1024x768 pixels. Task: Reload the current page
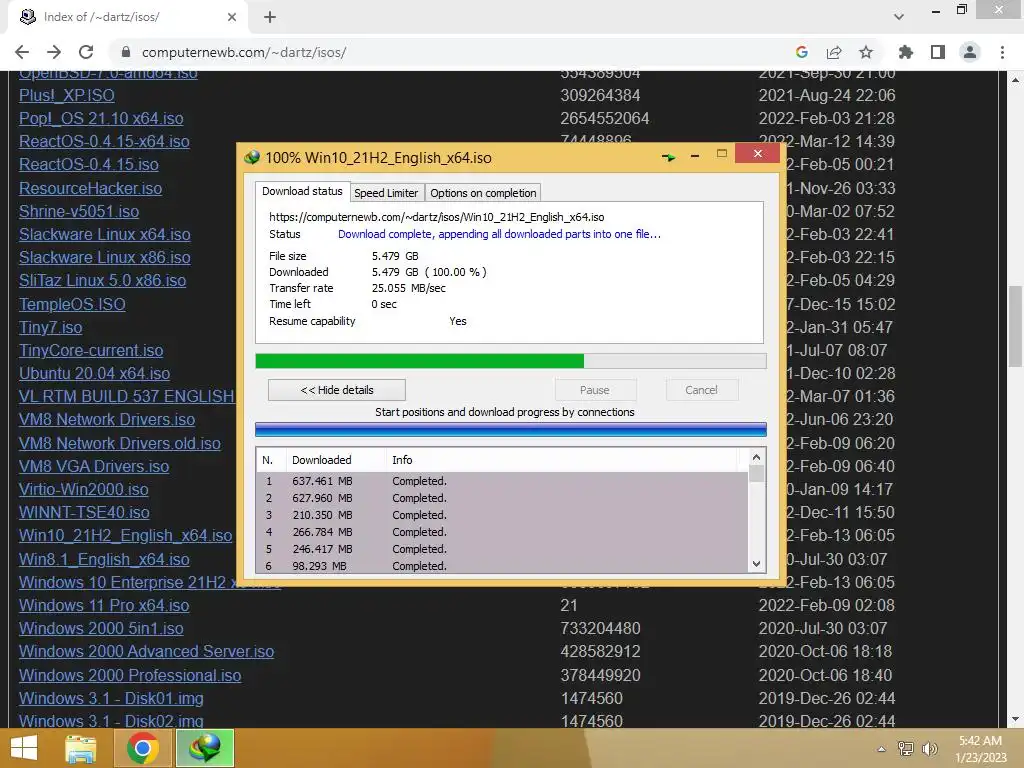86,52
